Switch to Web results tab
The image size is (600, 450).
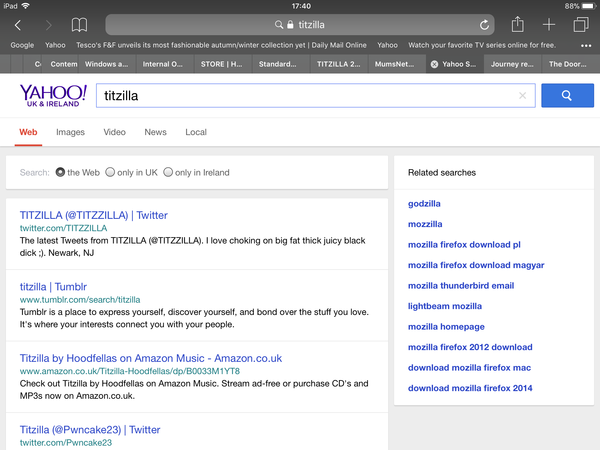coord(28,132)
